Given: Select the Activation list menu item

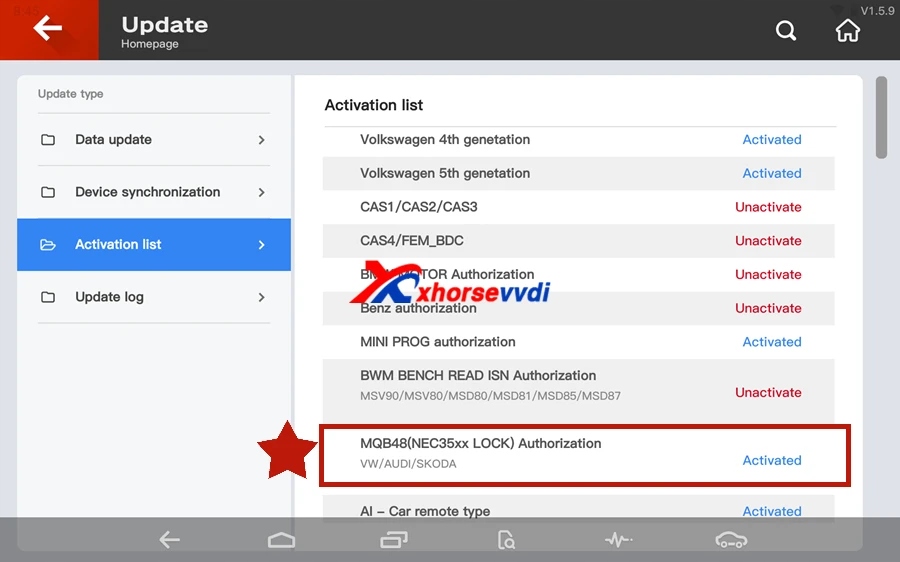Looking at the screenshot, I should pyautogui.click(x=154, y=245).
